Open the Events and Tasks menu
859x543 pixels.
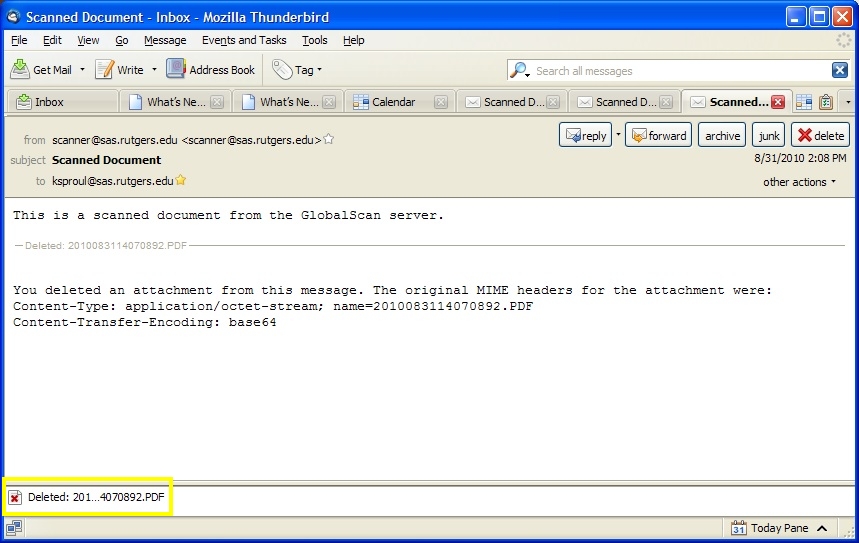(244, 40)
